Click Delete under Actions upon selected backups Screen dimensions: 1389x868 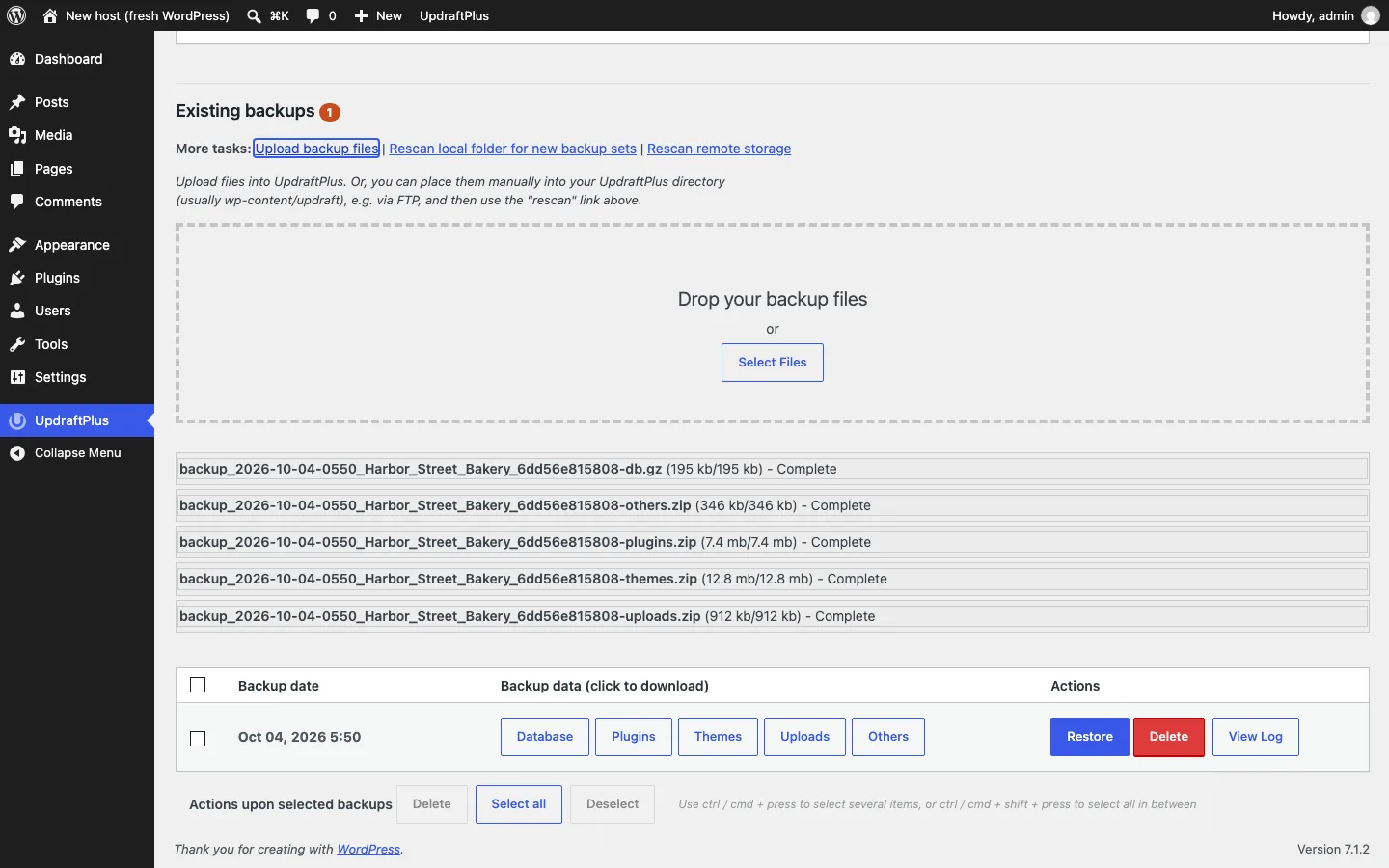(432, 804)
